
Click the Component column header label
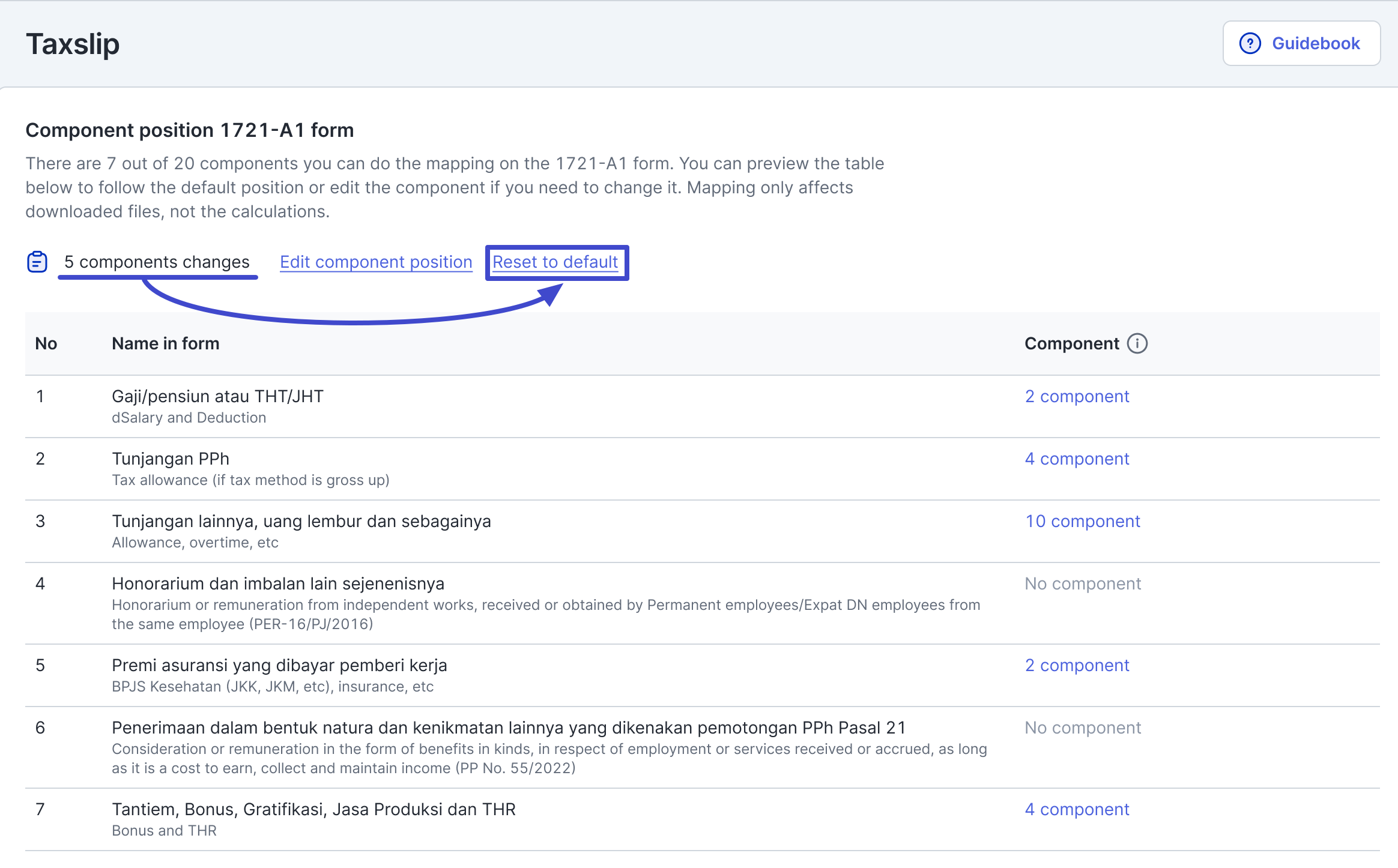[x=1071, y=343]
